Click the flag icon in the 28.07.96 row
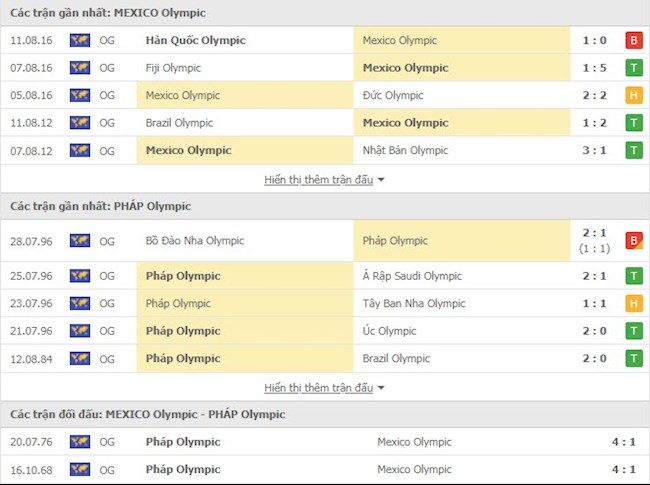The width and height of the screenshot is (650, 485). 80,241
